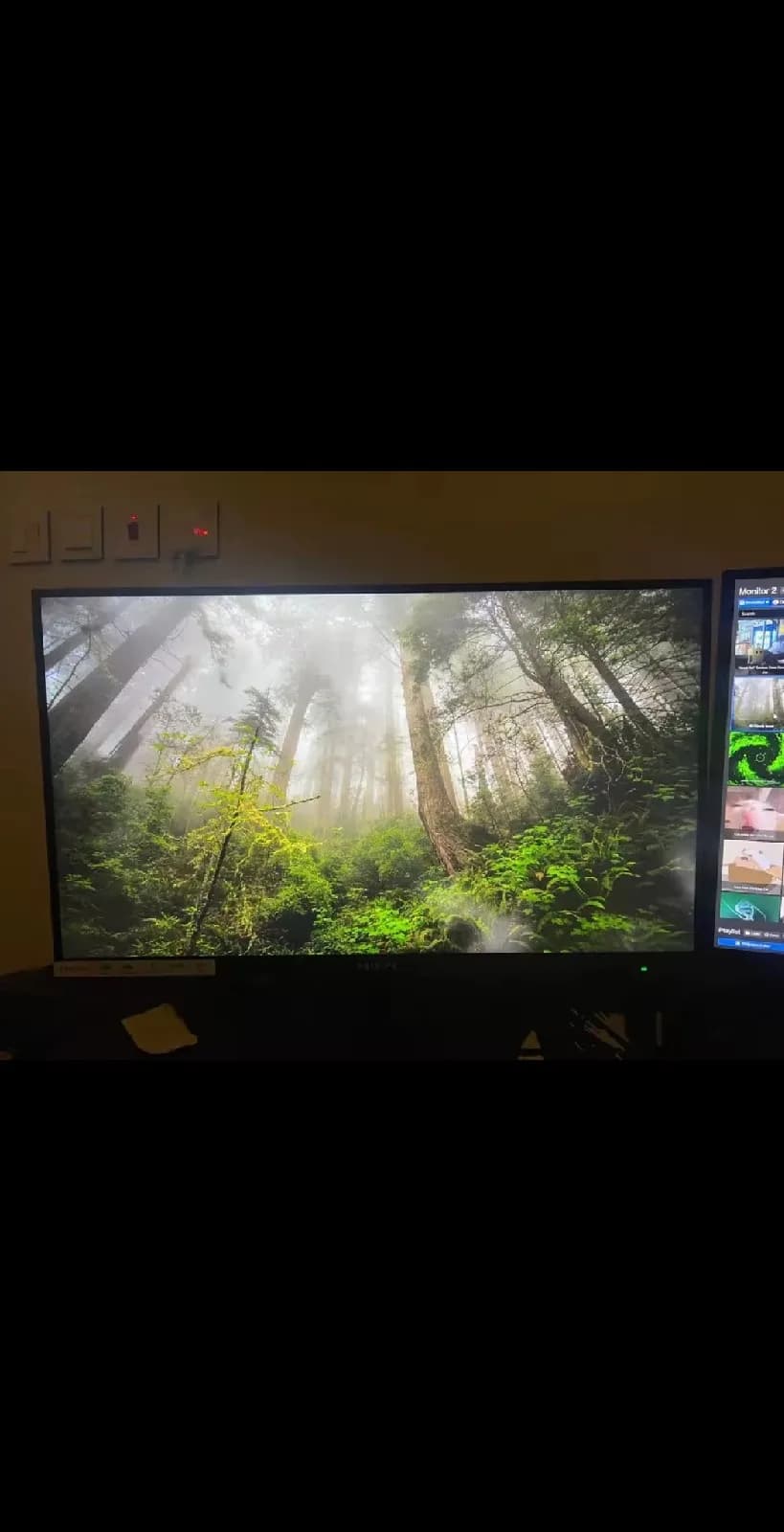Switch to the Discover tab

point(778,602)
